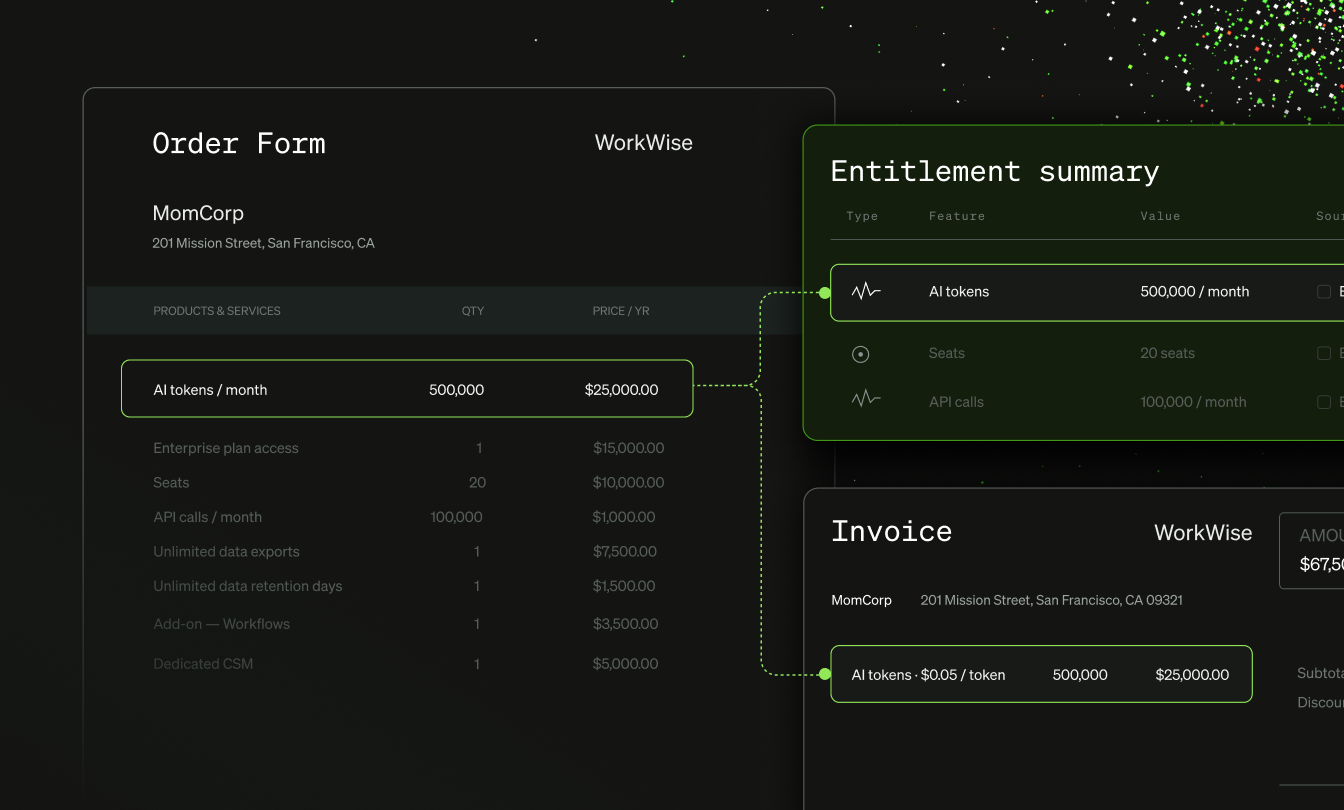Image resolution: width=1344 pixels, height=810 pixels.
Task: Select the 'API calls / month' line item
Action: [207, 517]
